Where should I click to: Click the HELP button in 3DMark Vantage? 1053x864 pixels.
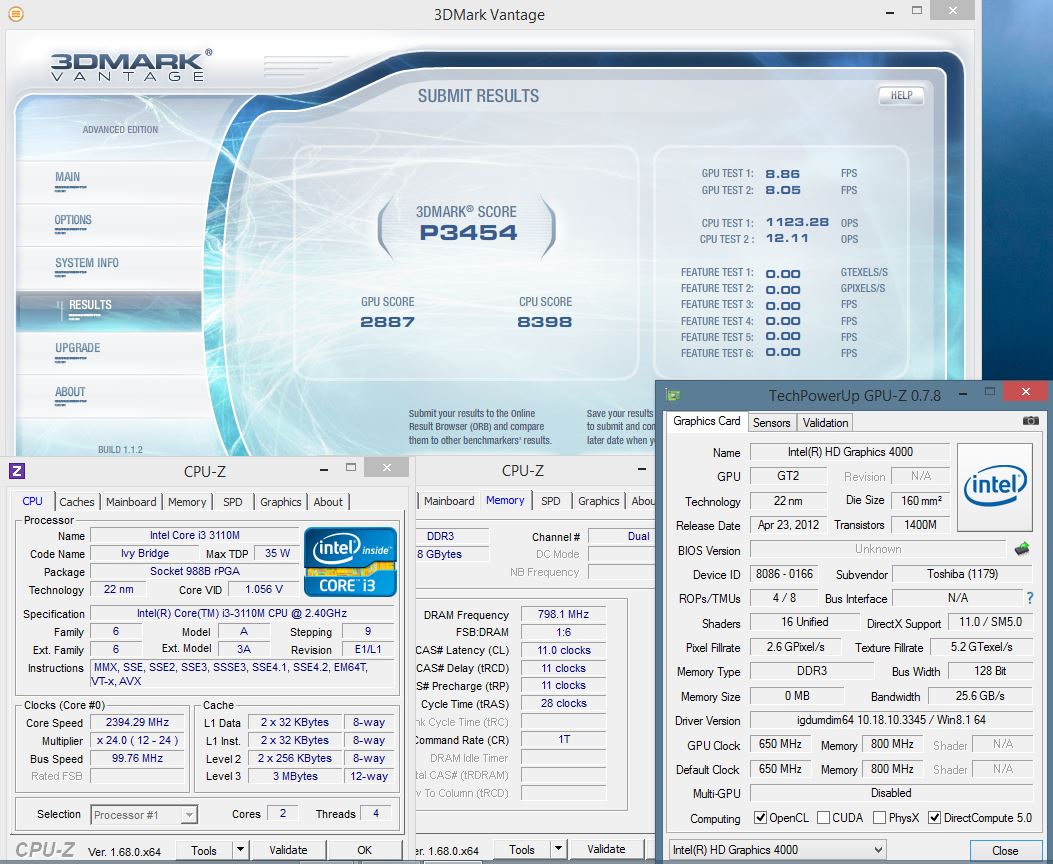tap(901, 95)
